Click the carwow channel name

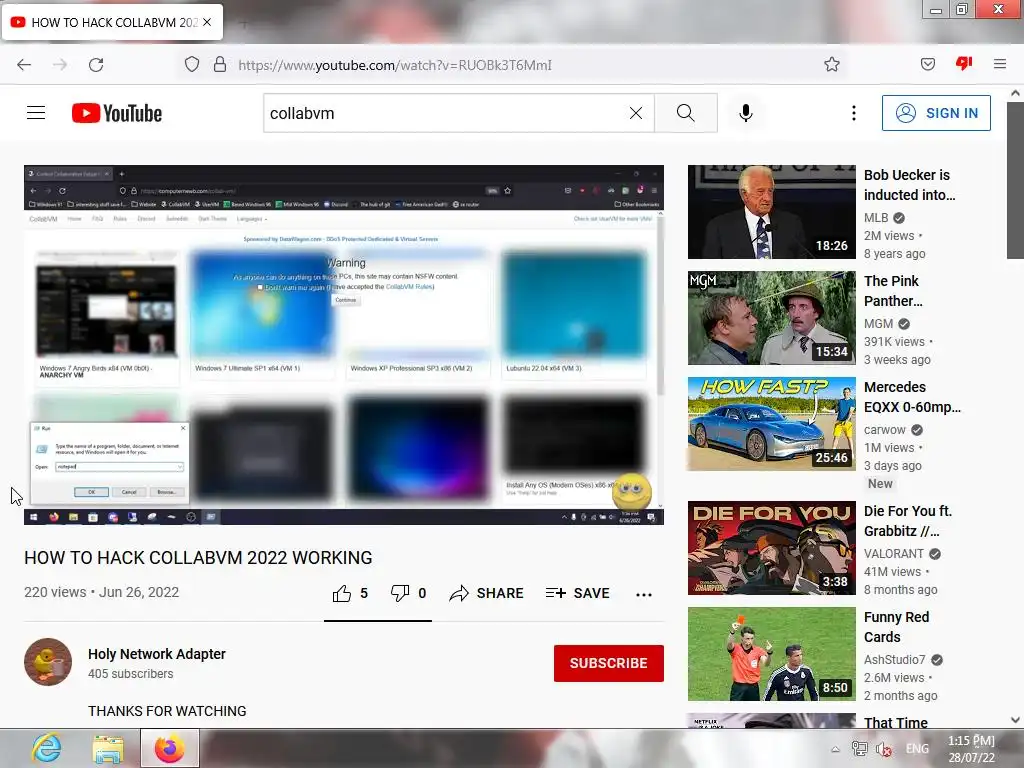(x=885, y=430)
